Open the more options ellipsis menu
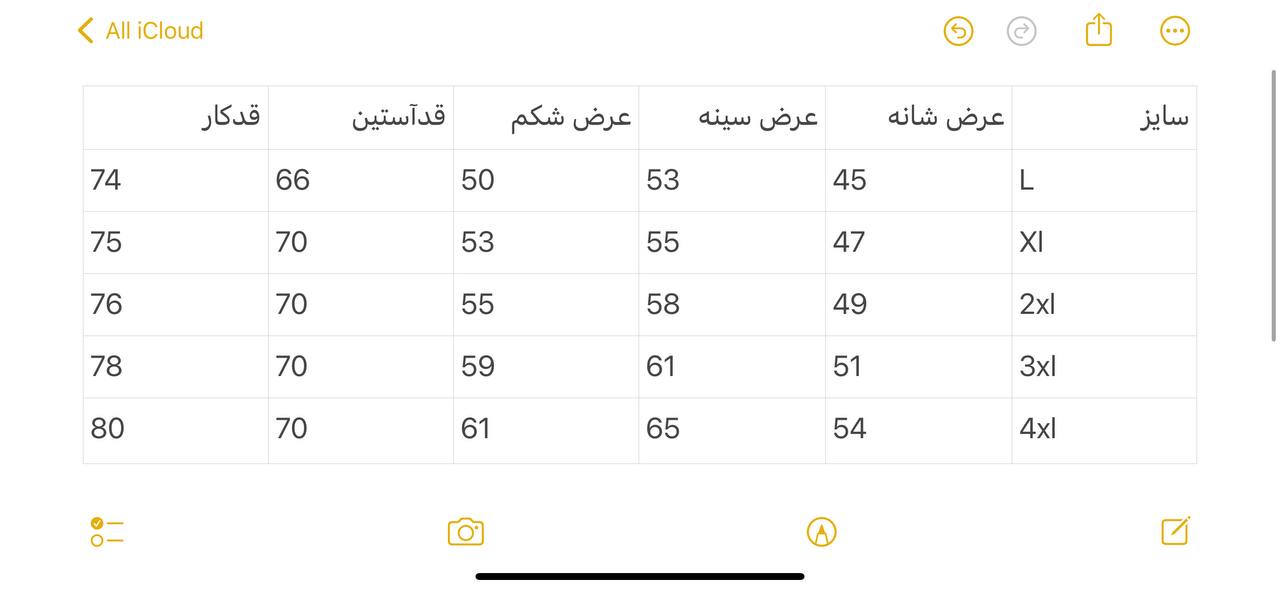The height and width of the screenshot is (591, 1280). (1175, 31)
